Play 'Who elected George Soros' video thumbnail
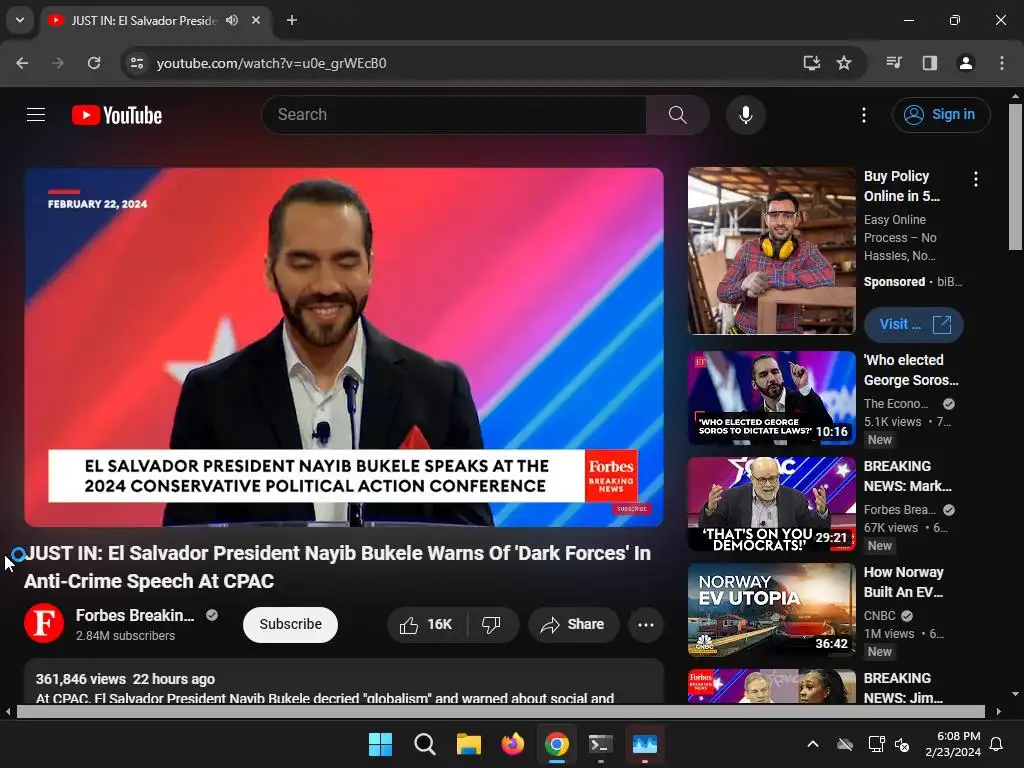The image size is (1024, 768). click(x=771, y=398)
